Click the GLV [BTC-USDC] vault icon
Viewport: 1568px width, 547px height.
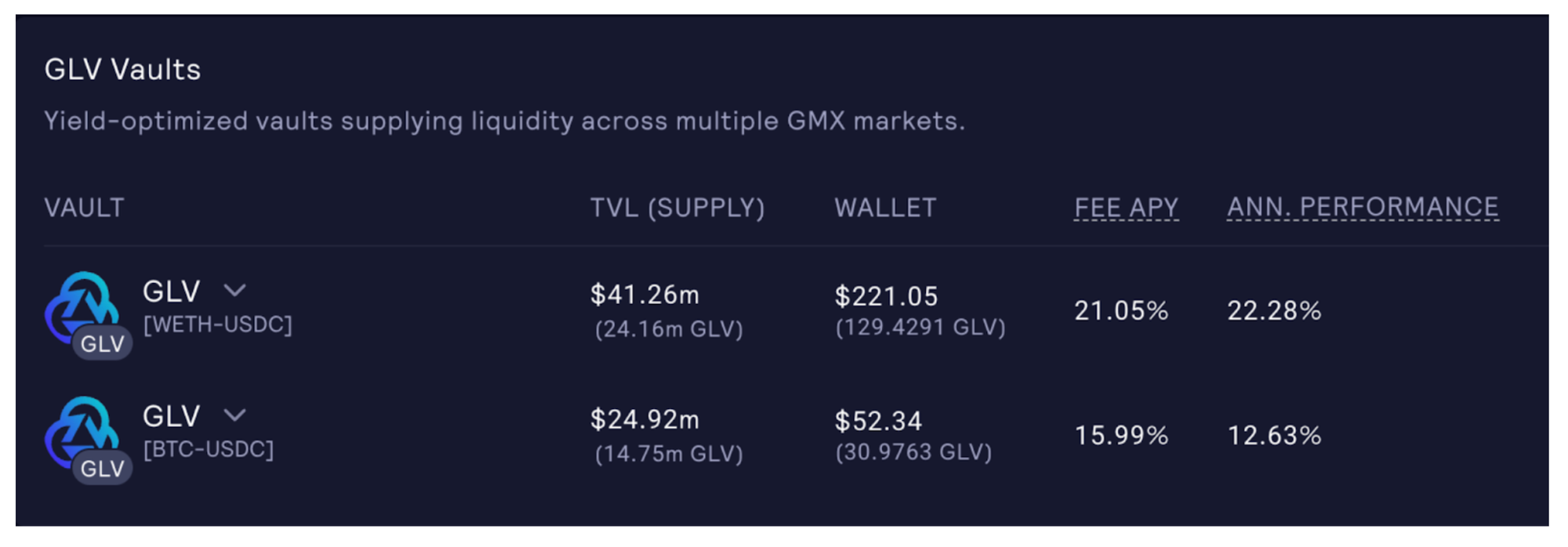point(85,437)
